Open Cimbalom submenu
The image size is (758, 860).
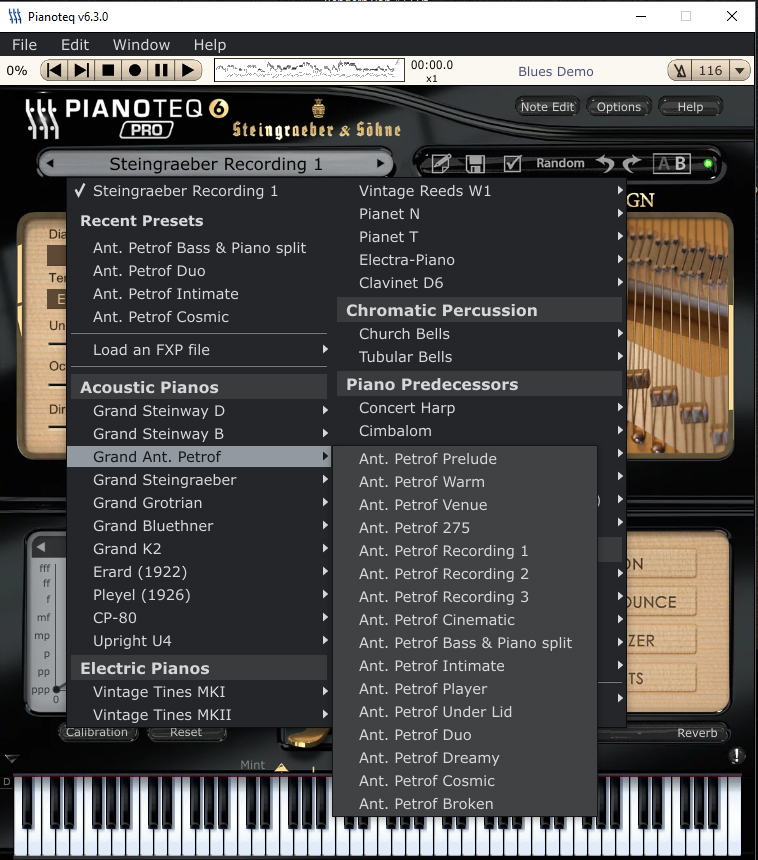tap(481, 431)
